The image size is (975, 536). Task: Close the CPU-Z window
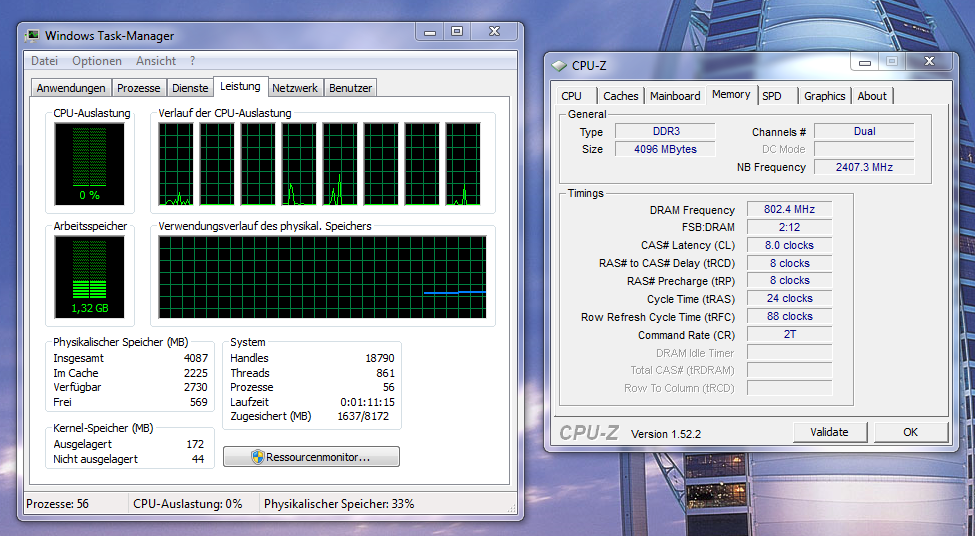click(x=929, y=61)
